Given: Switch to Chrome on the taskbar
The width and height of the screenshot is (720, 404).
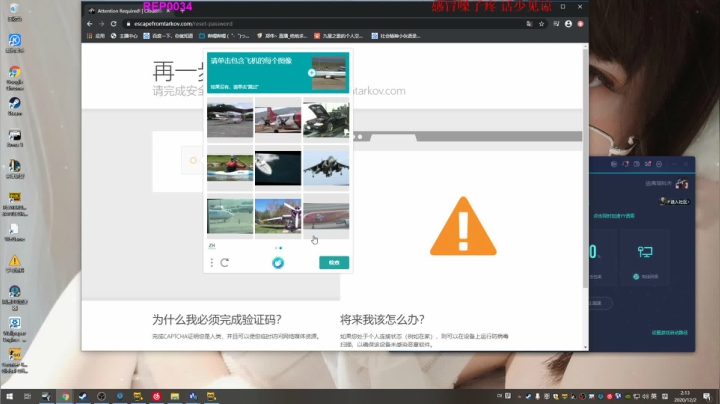Looking at the screenshot, I should (x=65, y=396).
